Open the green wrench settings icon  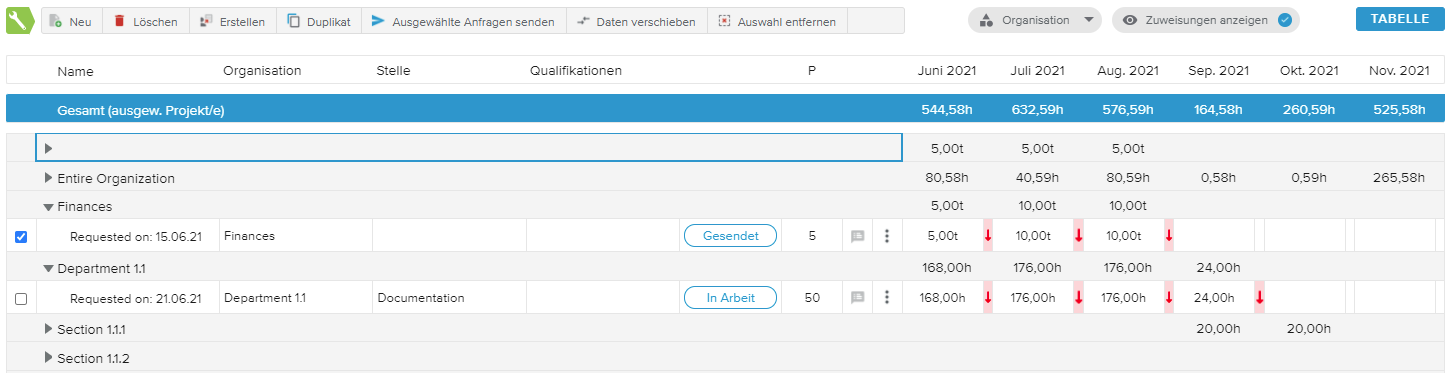click(20, 20)
